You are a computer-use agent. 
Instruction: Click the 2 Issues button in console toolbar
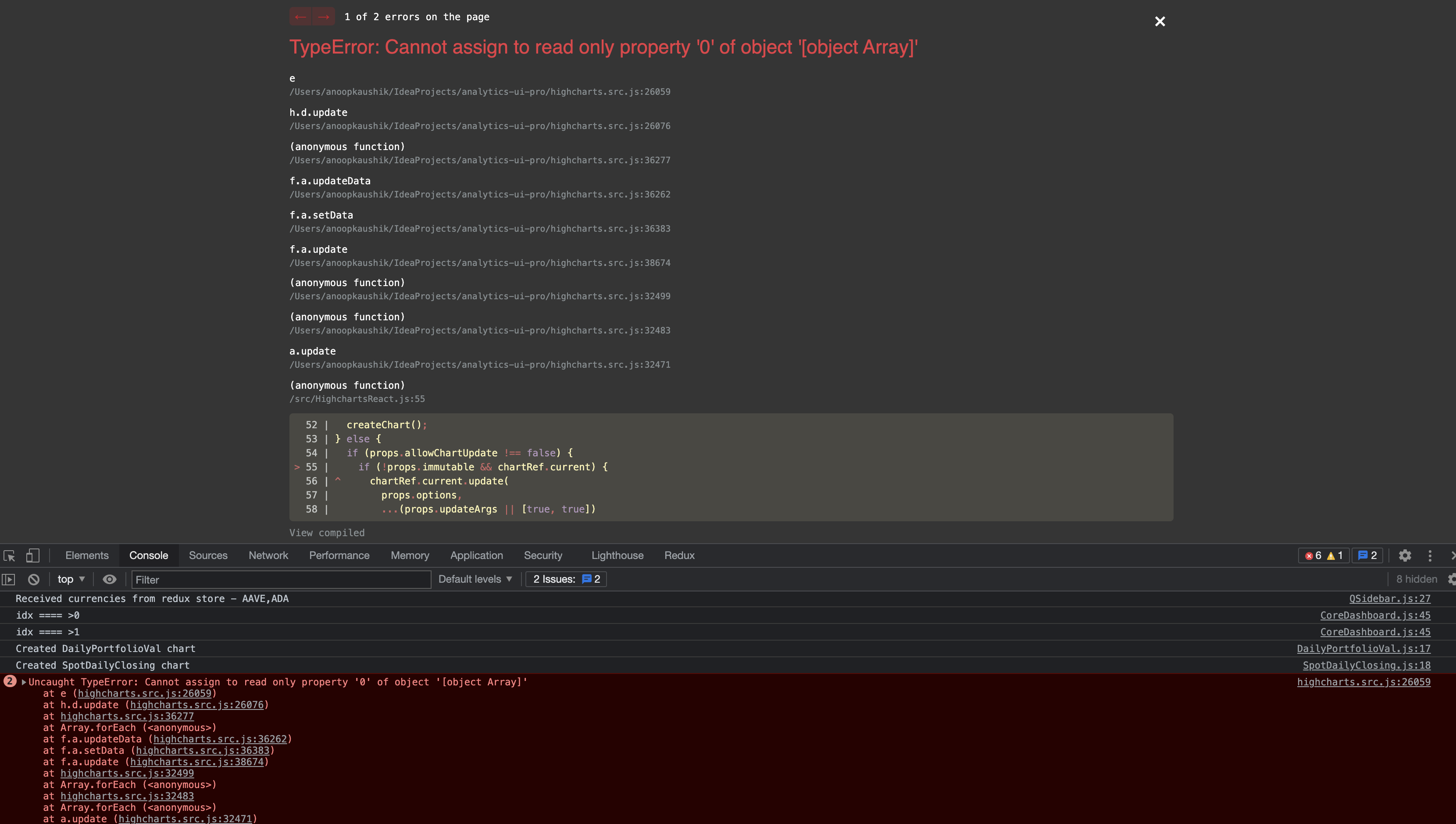pyautogui.click(x=566, y=580)
